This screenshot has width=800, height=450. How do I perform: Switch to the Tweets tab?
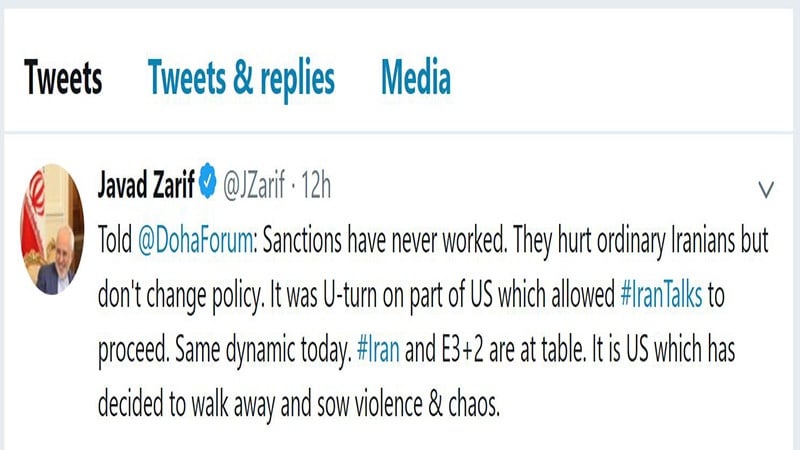coord(63,78)
